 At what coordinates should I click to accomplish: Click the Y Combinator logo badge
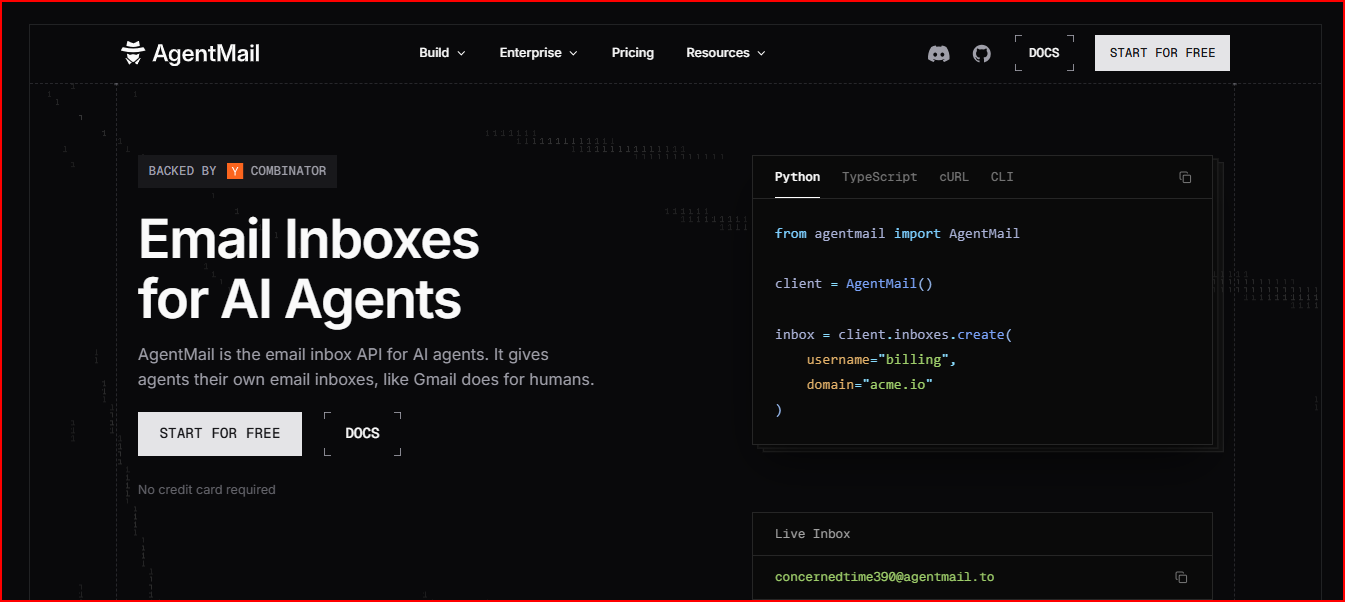[x=235, y=171]
